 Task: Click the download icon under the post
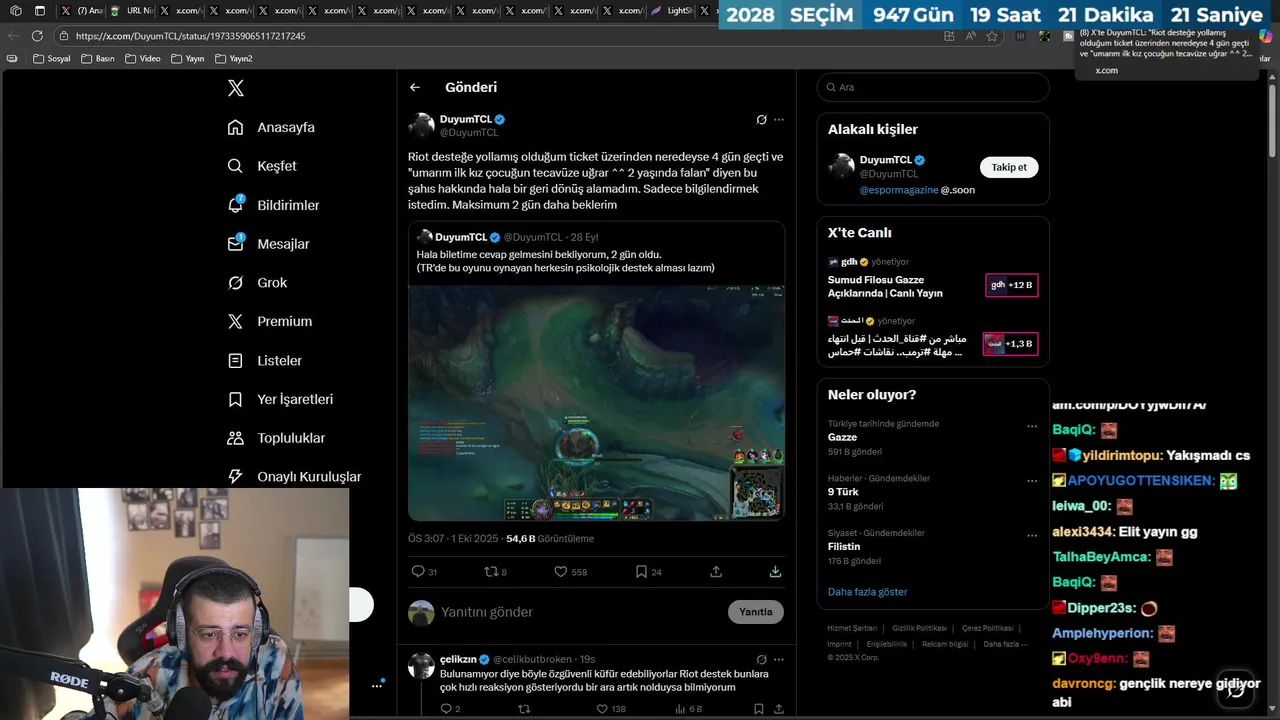(x=775, y=572)
